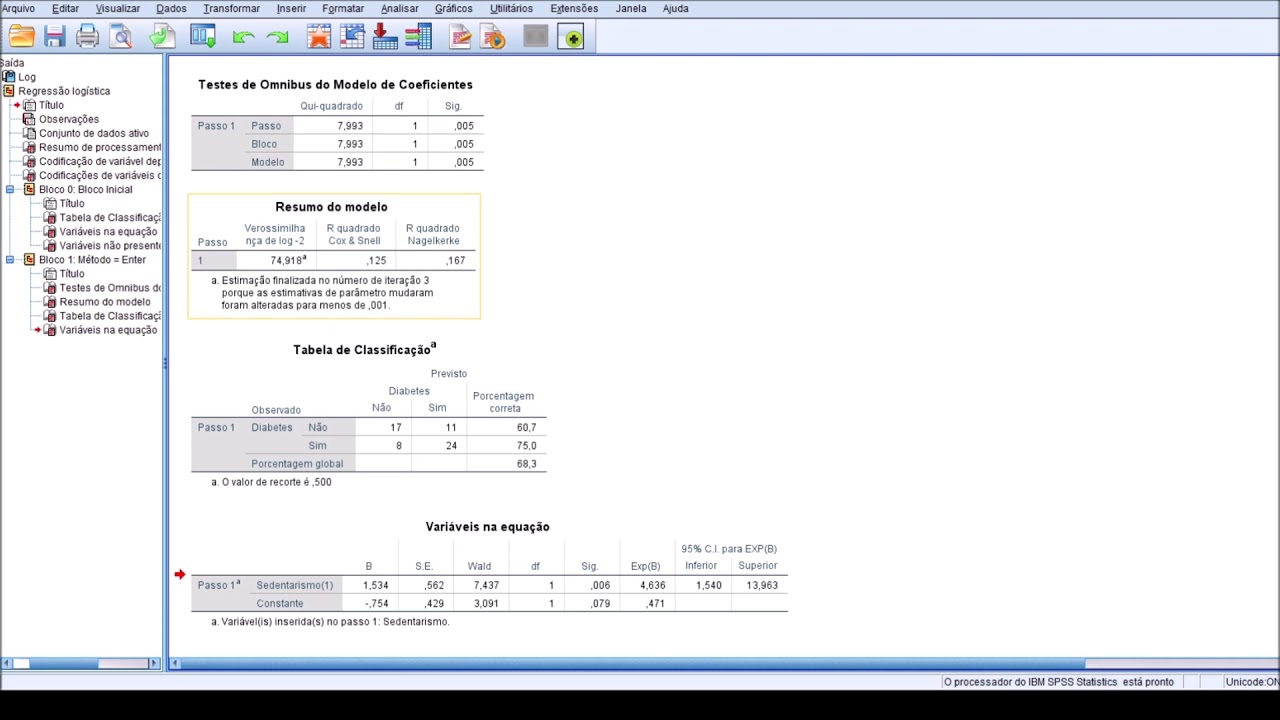The height and width of the screenshot is (720, 1280).
Task: Select the Log icon in the outline
Action: [x=9, y=77]
